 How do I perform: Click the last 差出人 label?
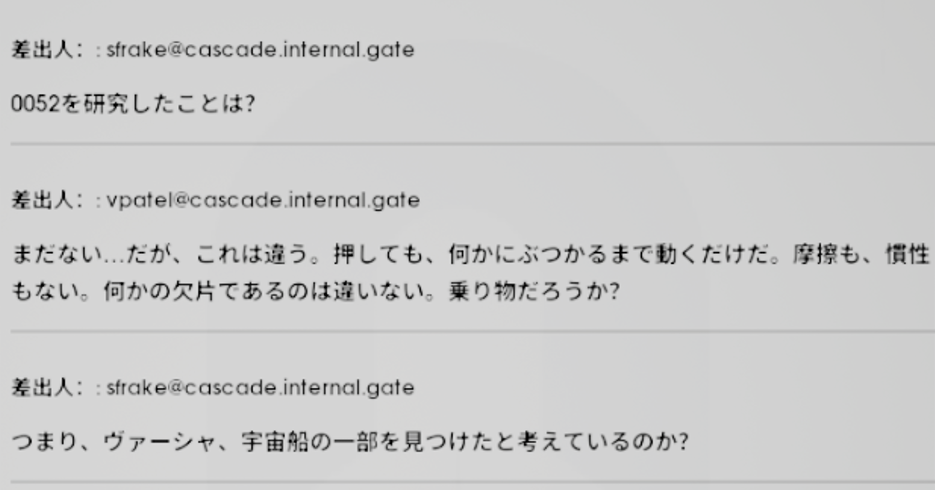[43, 388]
